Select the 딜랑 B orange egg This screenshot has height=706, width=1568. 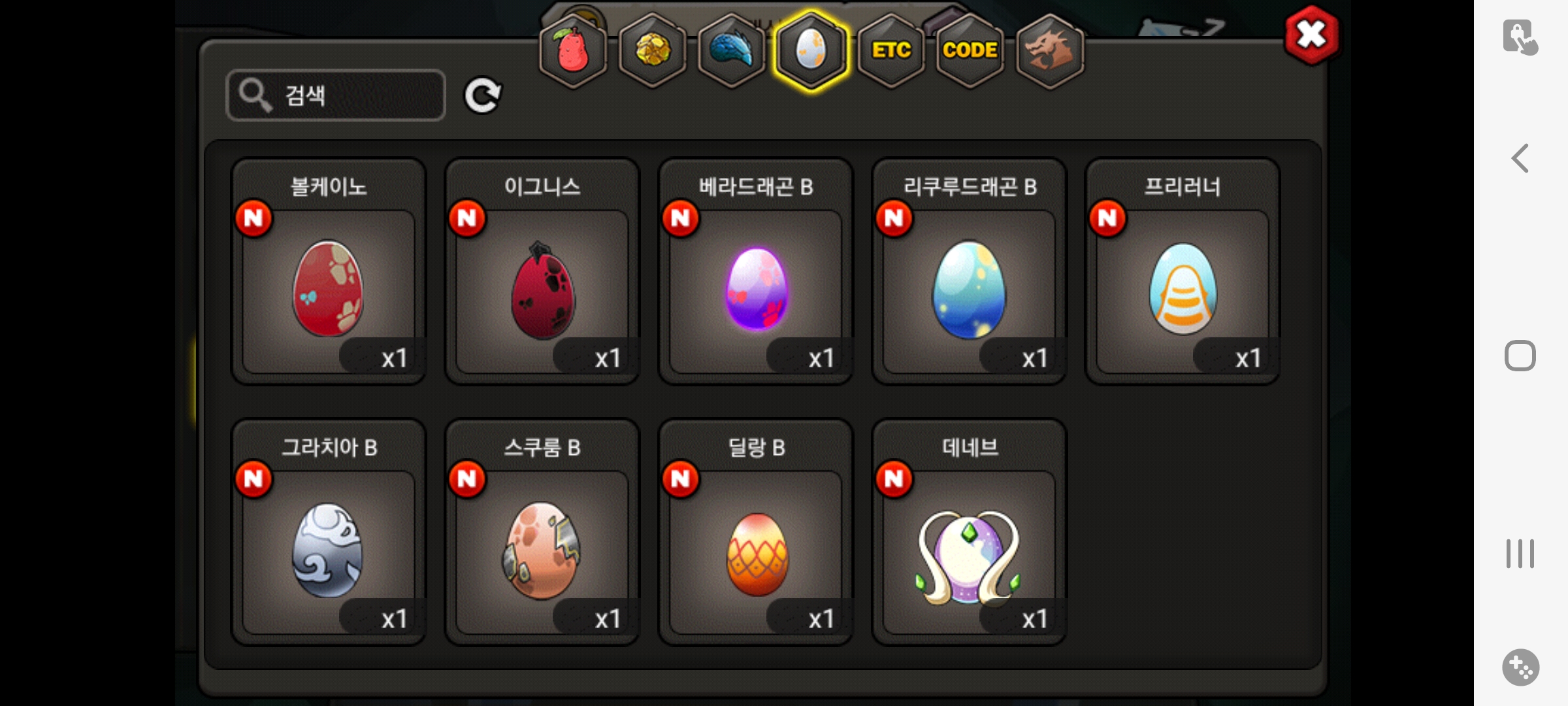(x=756, y=532)
